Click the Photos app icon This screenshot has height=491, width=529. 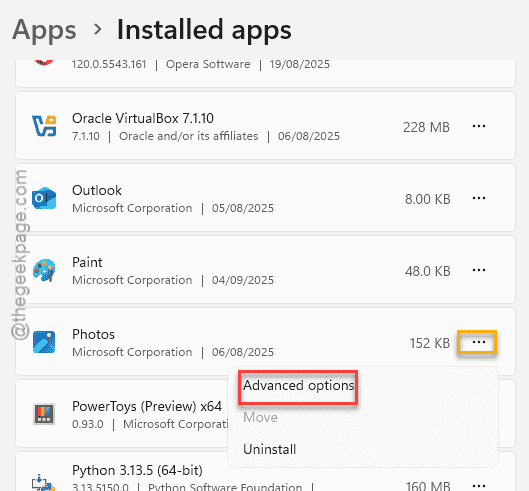(x=44, y=342)
